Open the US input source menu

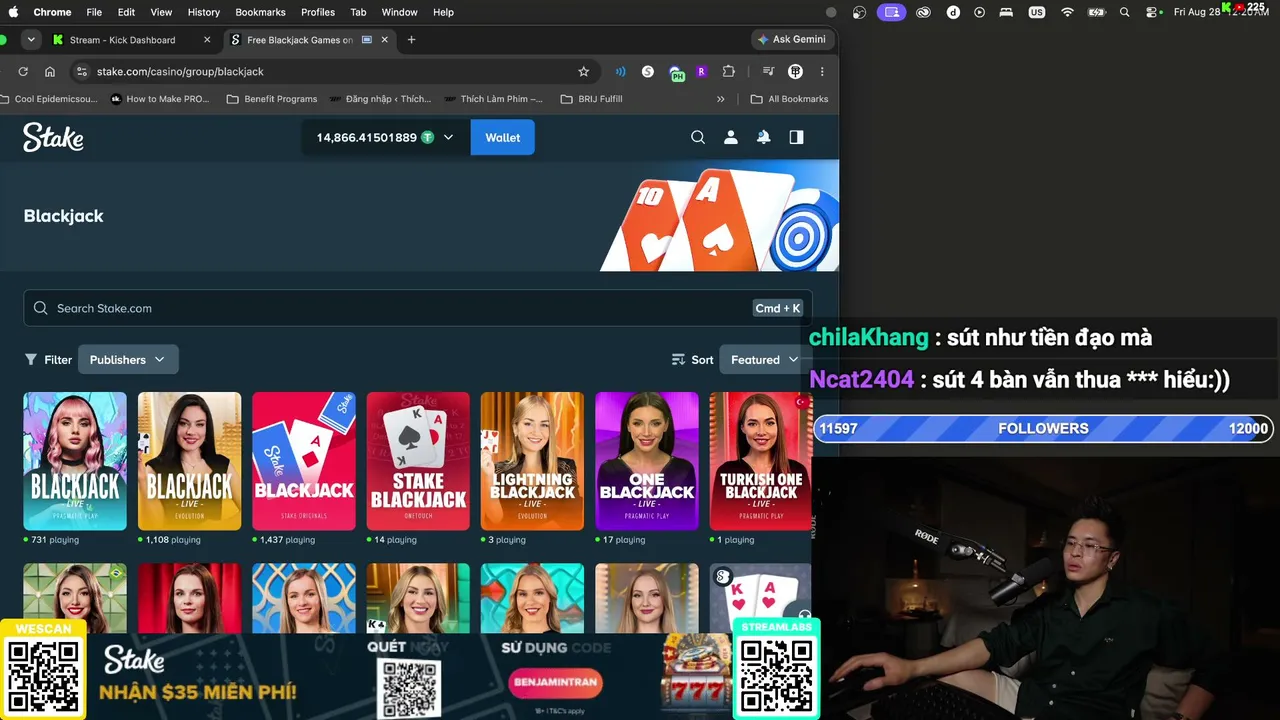[1037, 12]
